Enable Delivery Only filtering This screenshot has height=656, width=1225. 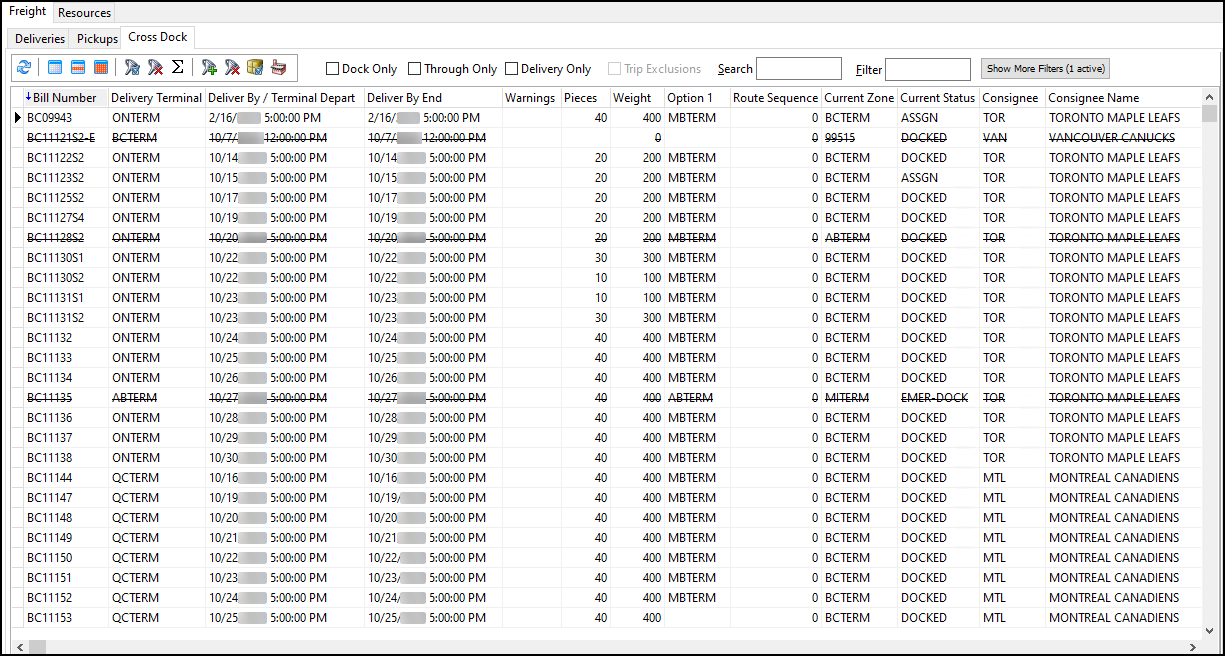tap(513, 69)
